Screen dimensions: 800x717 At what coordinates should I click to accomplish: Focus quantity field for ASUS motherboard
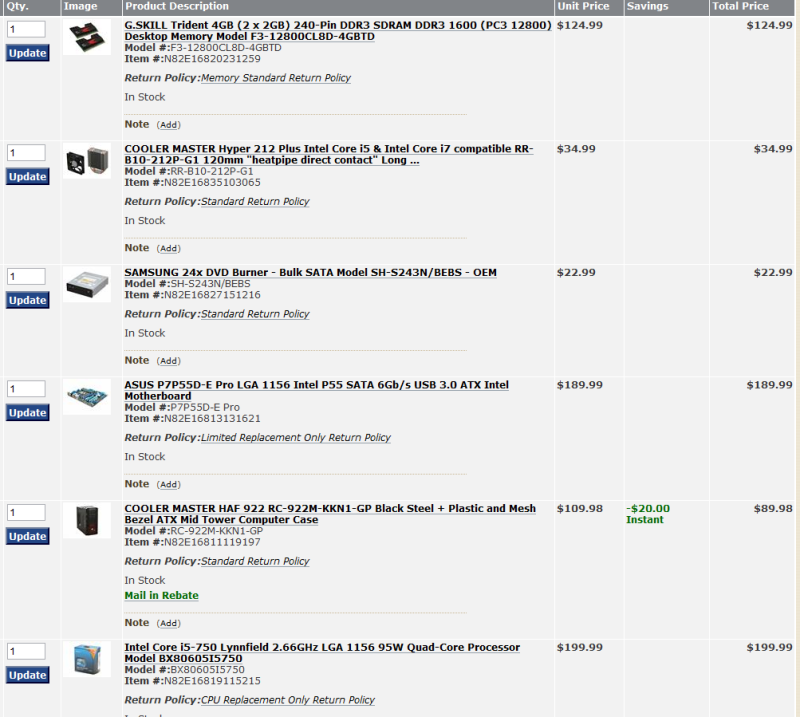(26, 389)
